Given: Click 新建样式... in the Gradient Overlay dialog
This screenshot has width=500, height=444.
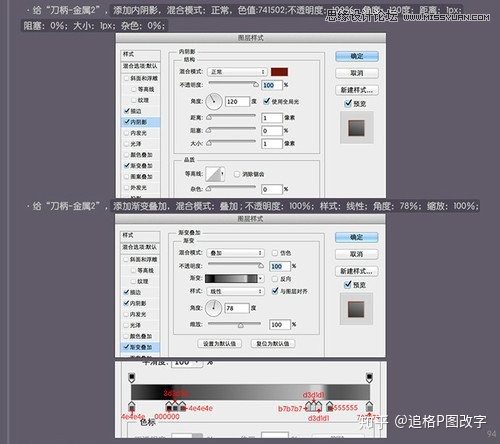Looking at the screenshot, I should pos(356,271).
